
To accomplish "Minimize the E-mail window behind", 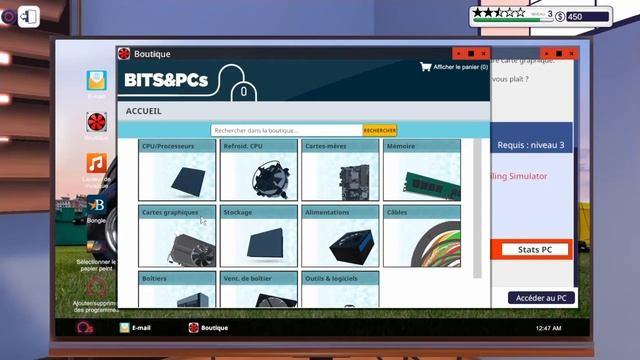I will tap(547, 53).
